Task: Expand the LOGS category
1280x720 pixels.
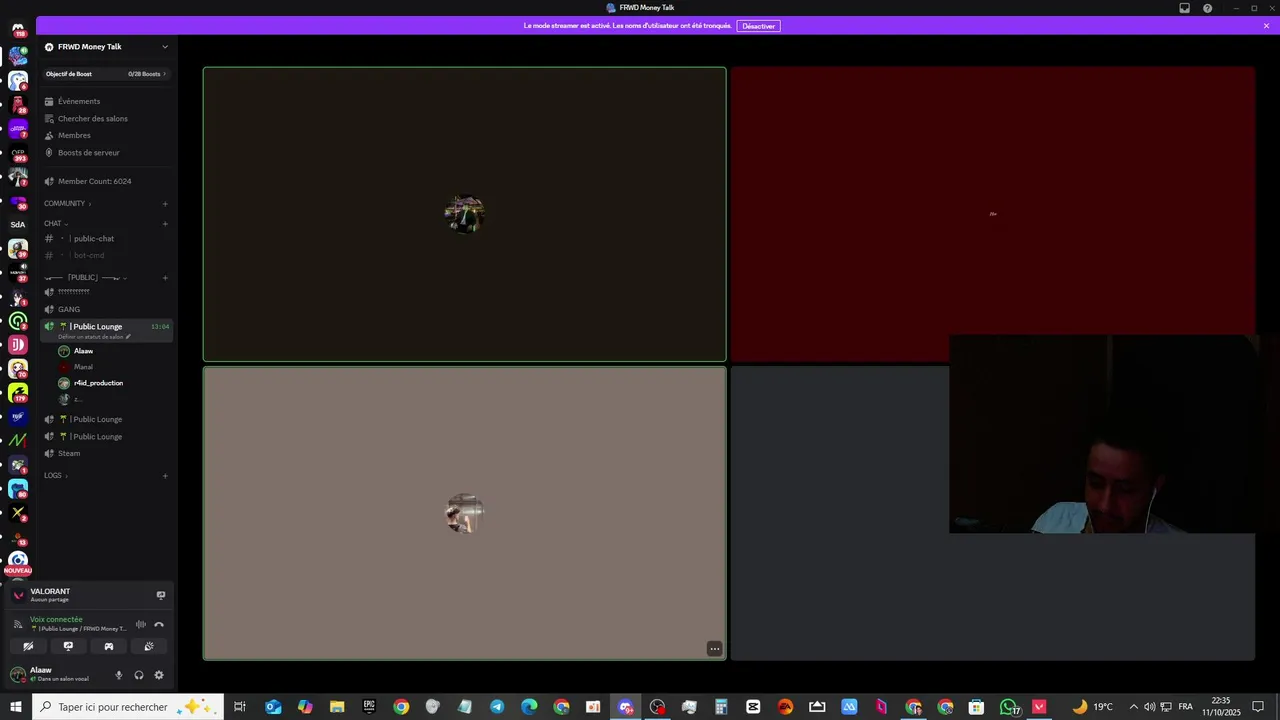Action: [x=56, y=475]
